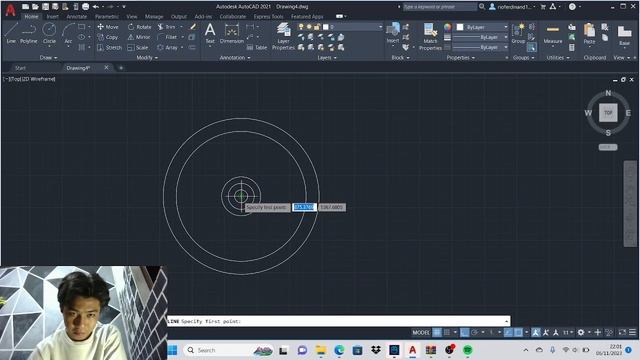Open the AutoCAD application menu logo
This screenshot has height=360, width=640.
10,10
